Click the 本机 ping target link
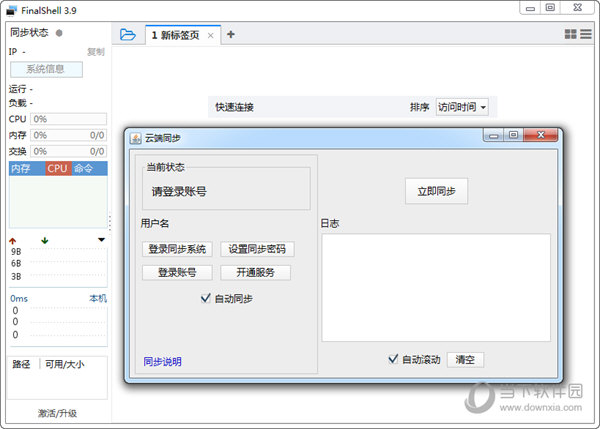The height and width of the screenshot is (429, 600). tap(98, 298)
